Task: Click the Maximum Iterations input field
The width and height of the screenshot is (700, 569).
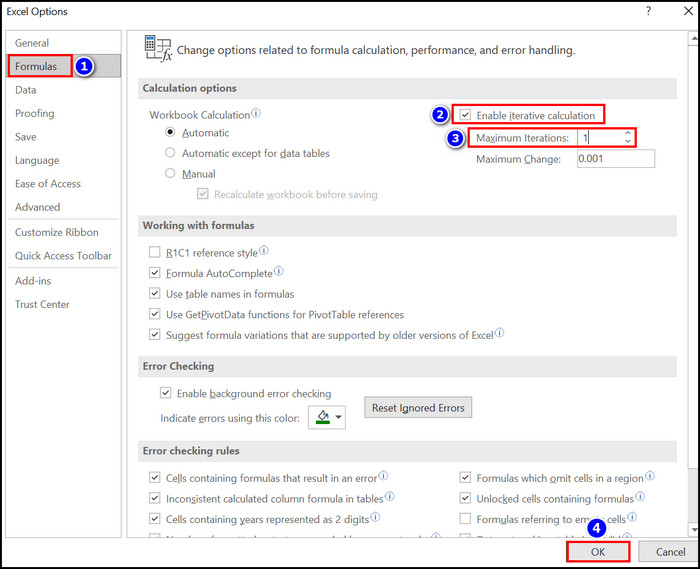Action: (x=600, y=137)
